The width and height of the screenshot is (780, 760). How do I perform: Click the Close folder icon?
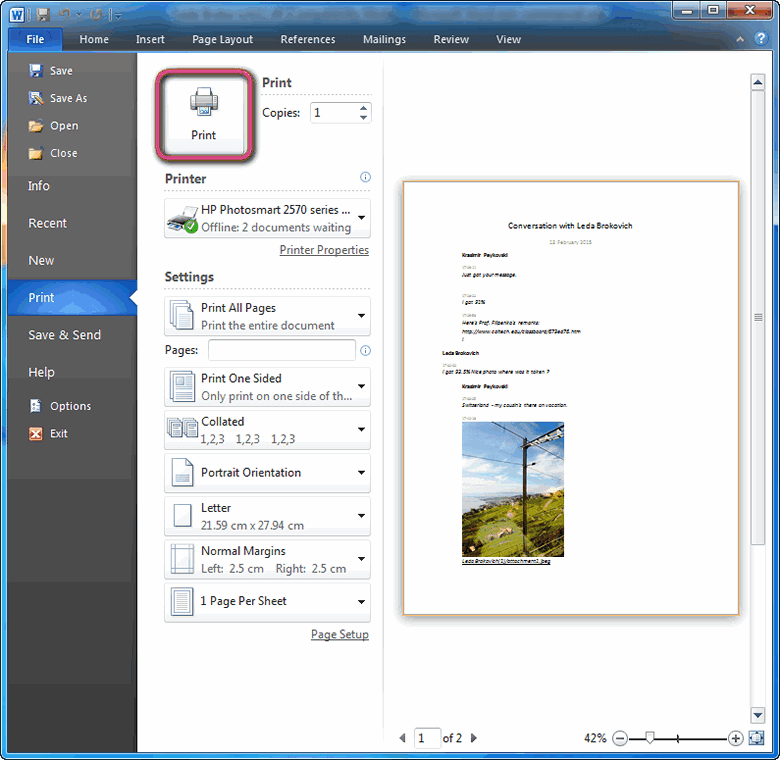pos(36,153)
